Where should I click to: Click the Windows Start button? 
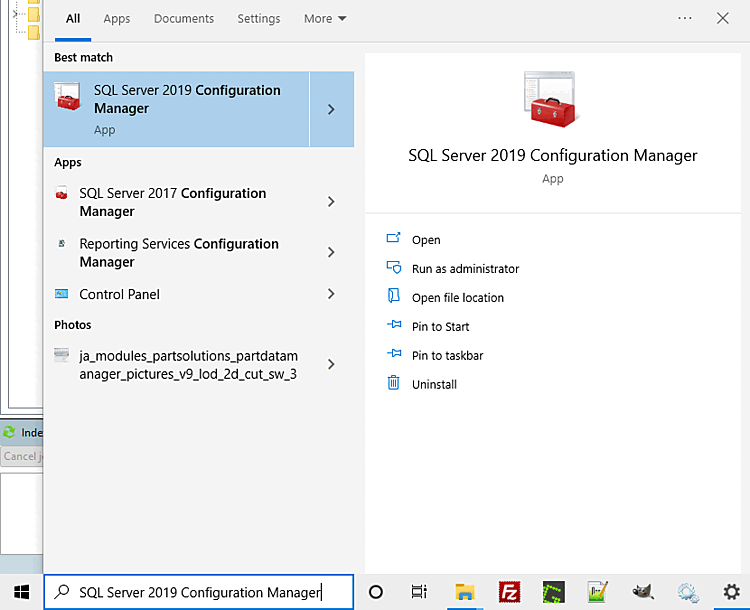point(21,592)
